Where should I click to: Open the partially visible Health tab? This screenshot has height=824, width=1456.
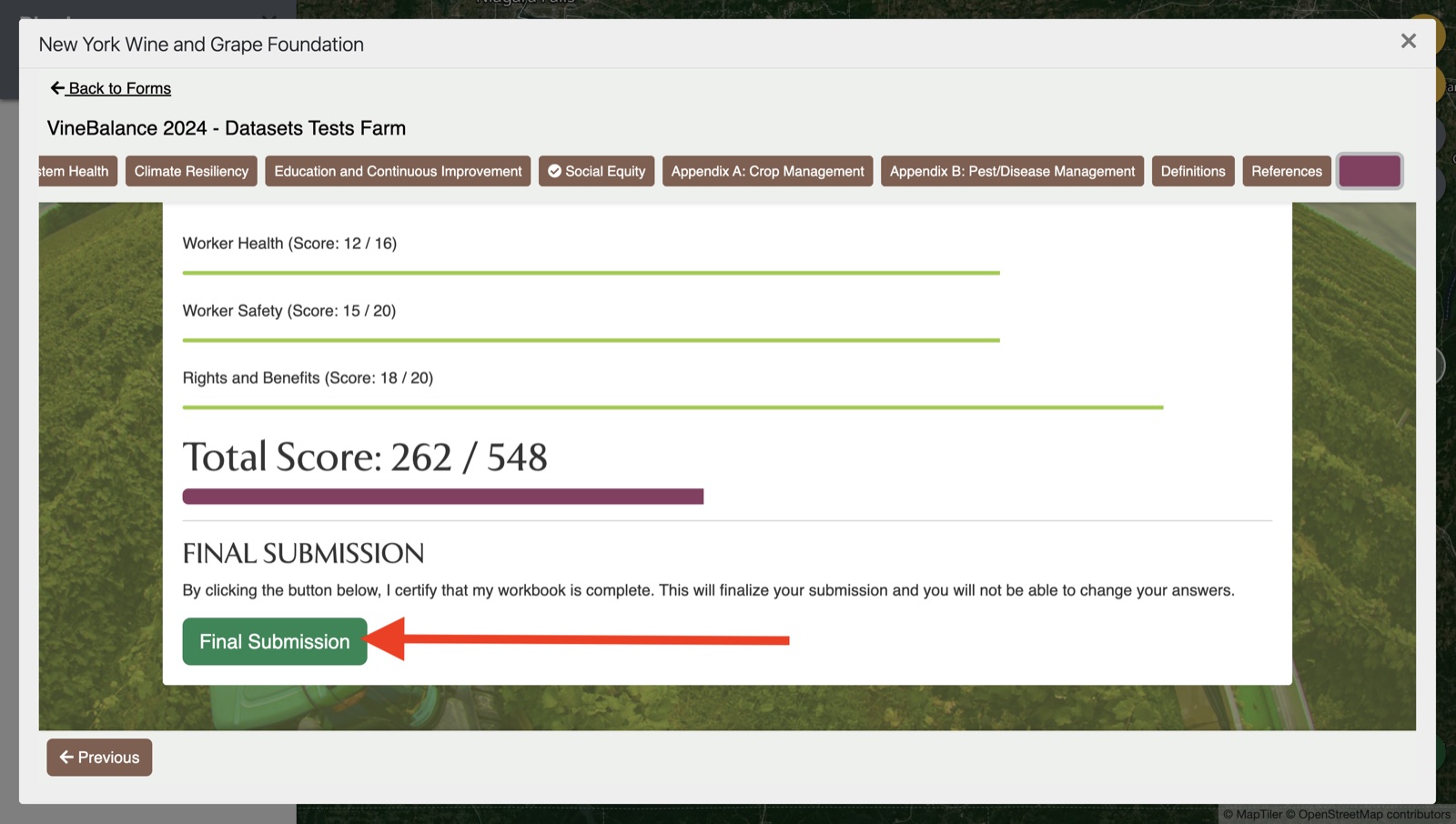click(77, 171)
